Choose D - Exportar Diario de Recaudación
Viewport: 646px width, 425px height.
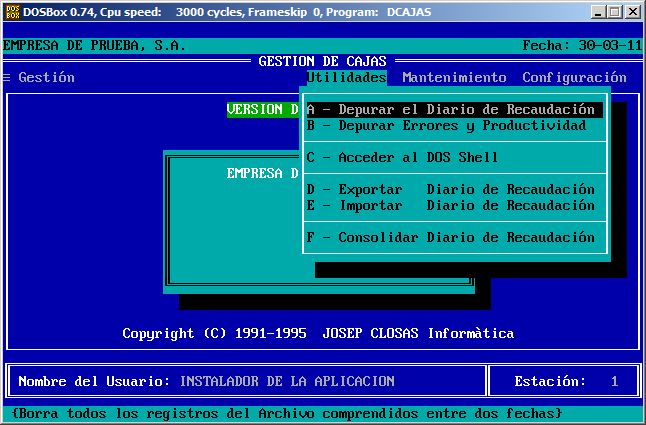point(454,189)
